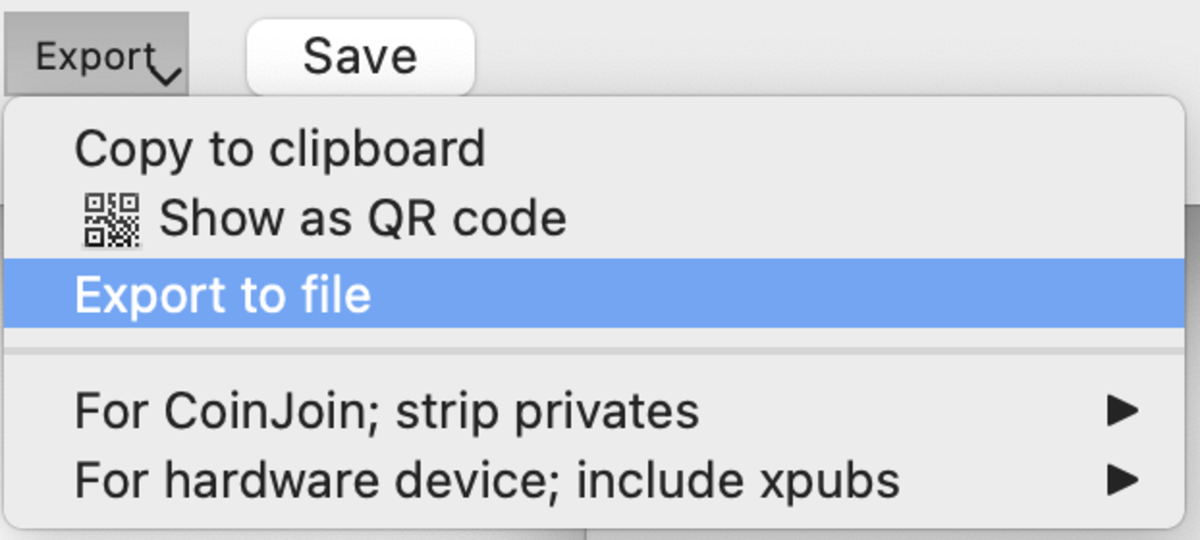Choose the include xpubs export option
This screenshot has width=1200, height=540.
486,481
